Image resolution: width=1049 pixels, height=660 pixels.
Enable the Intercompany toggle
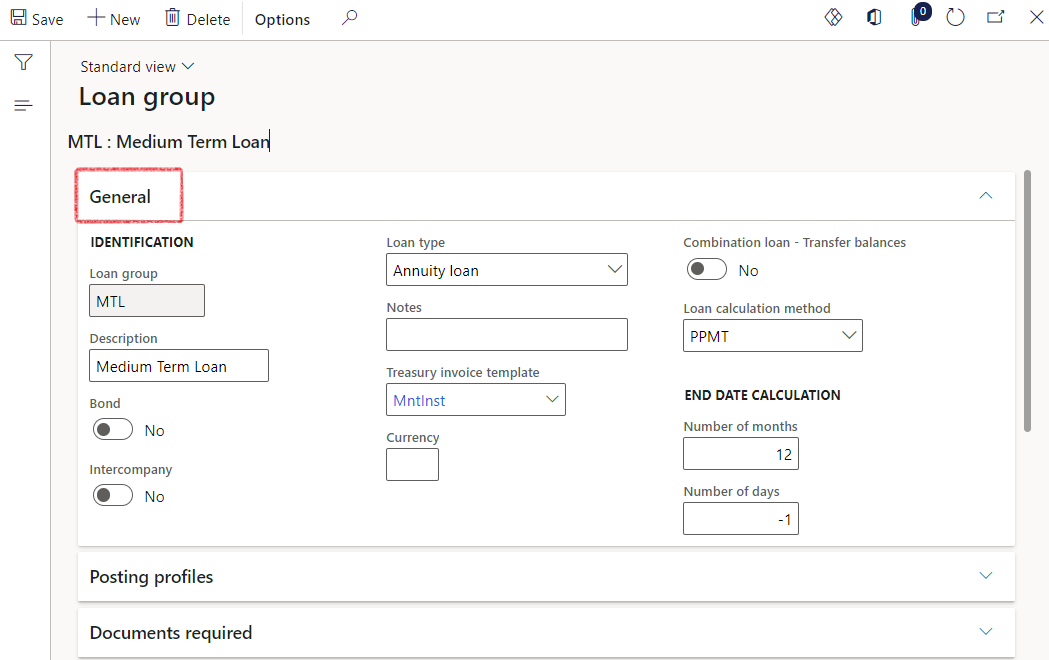(x=113, y=496)
